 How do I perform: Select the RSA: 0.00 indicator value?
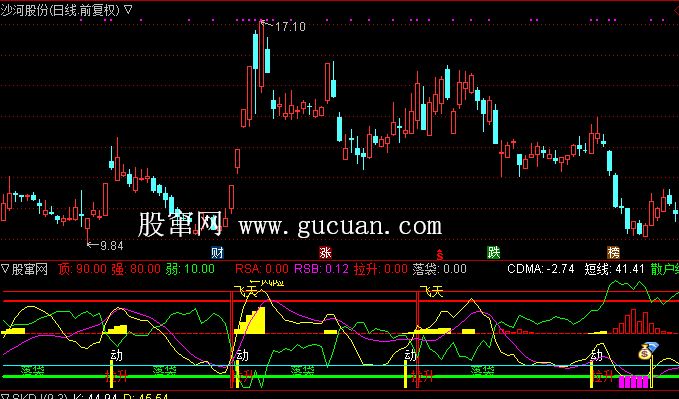262,269
